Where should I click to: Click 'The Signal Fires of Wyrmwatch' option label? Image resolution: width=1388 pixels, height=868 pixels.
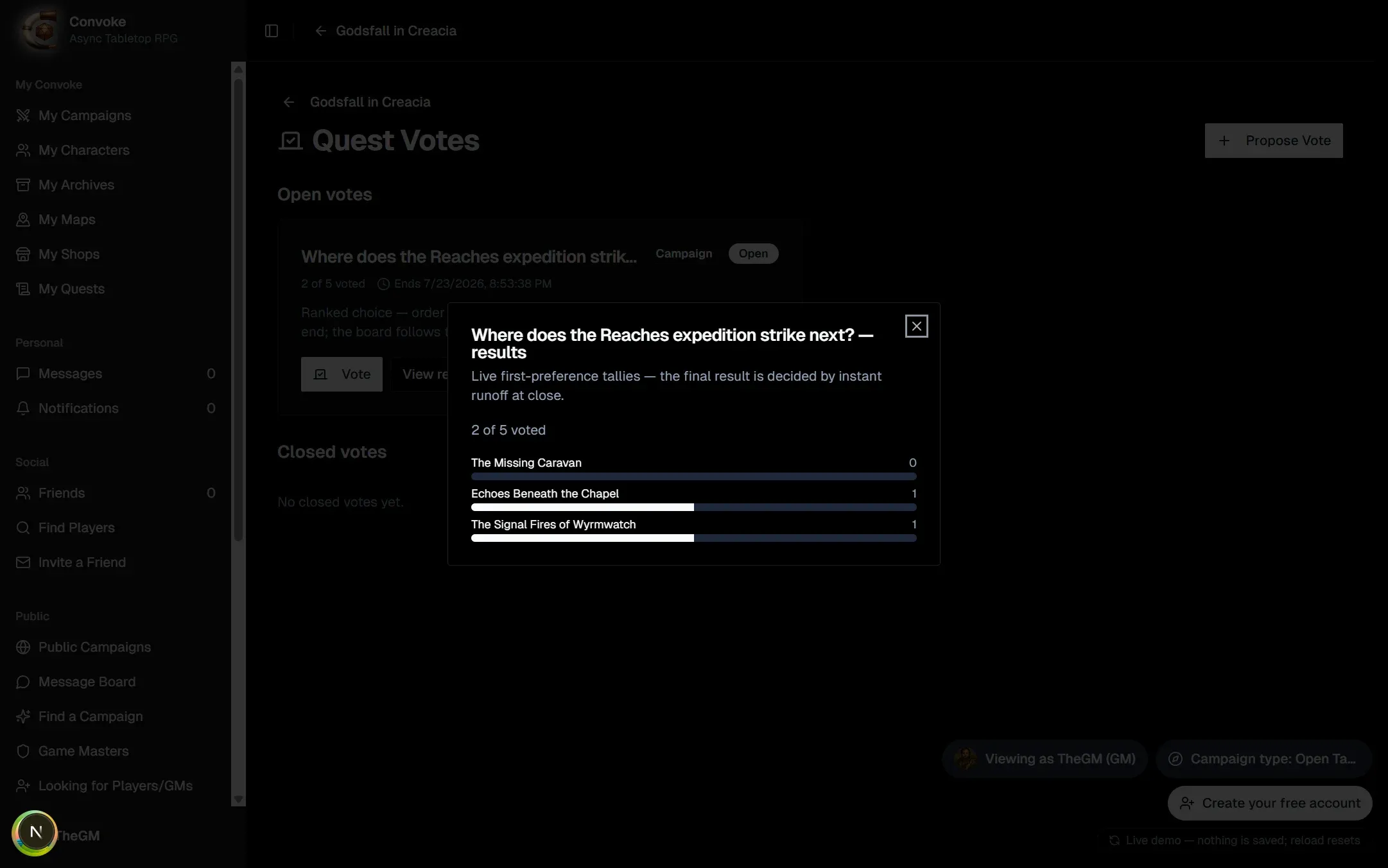(x=553, y=525)
